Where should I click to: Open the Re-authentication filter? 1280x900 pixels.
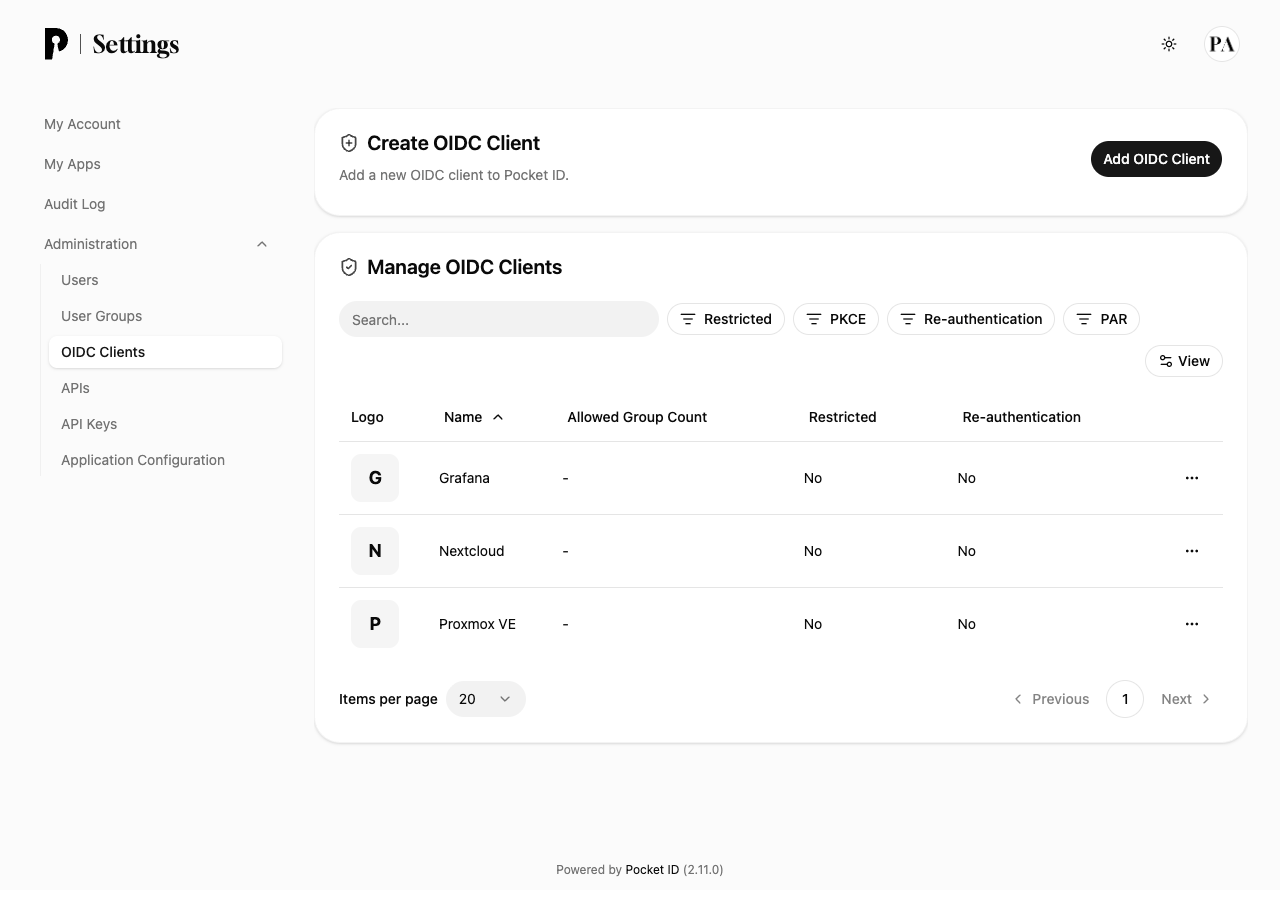click(971, 319)
